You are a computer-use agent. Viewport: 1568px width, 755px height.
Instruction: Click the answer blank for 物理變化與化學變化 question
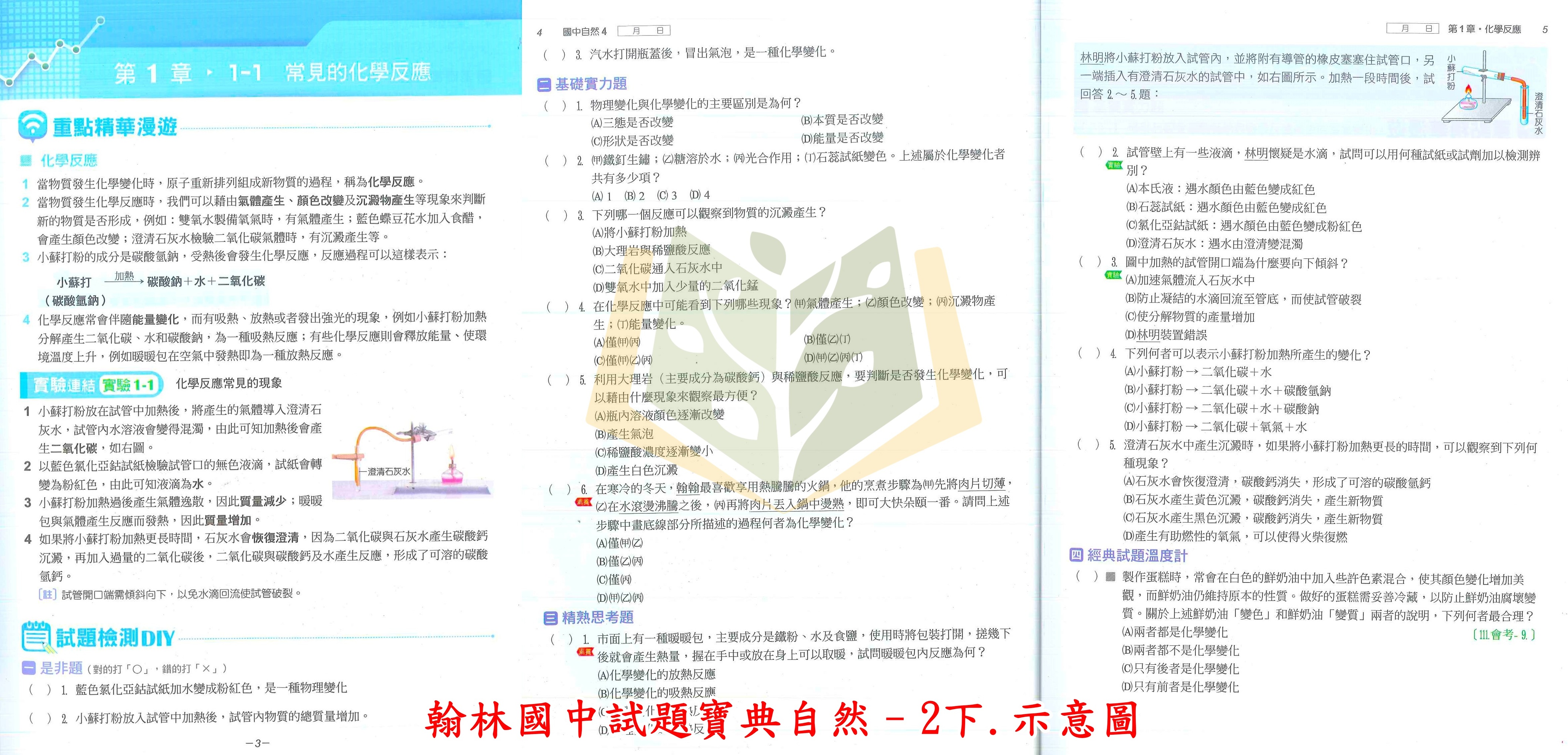(x=555, y=106)
